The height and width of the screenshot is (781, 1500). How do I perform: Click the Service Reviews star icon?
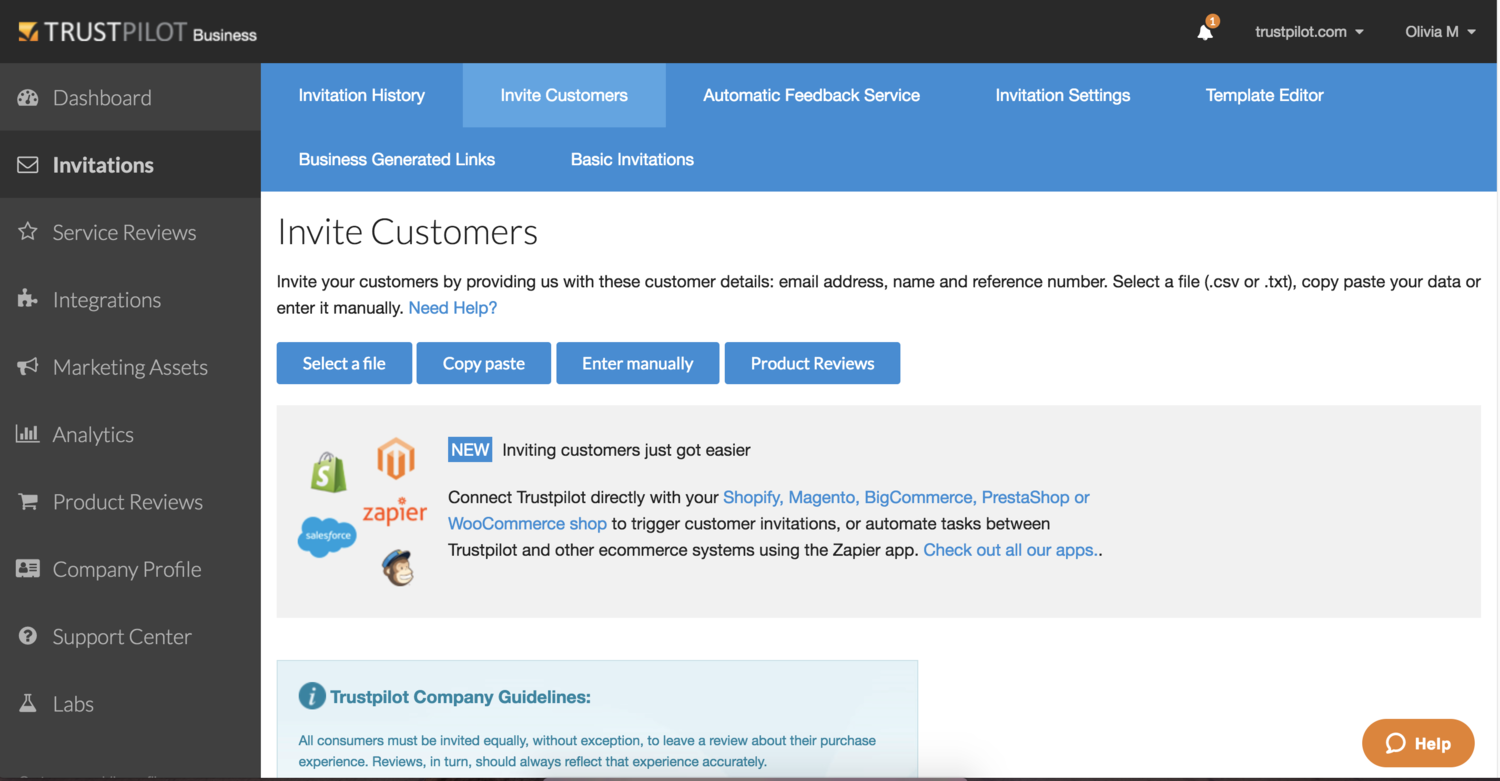point(28,232)
